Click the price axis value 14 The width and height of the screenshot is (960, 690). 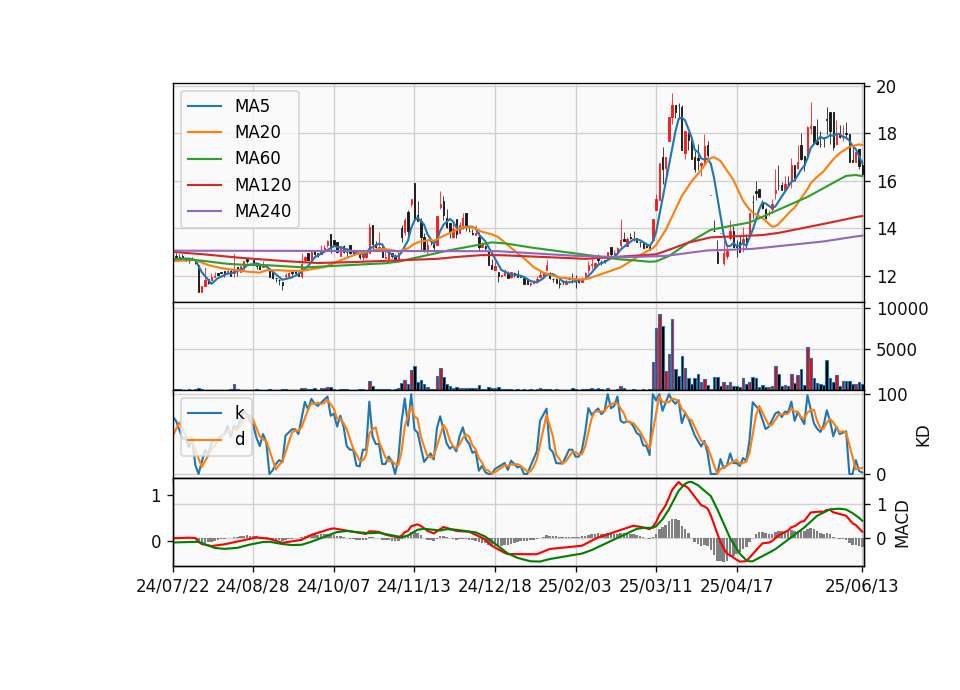pos(886,229)
